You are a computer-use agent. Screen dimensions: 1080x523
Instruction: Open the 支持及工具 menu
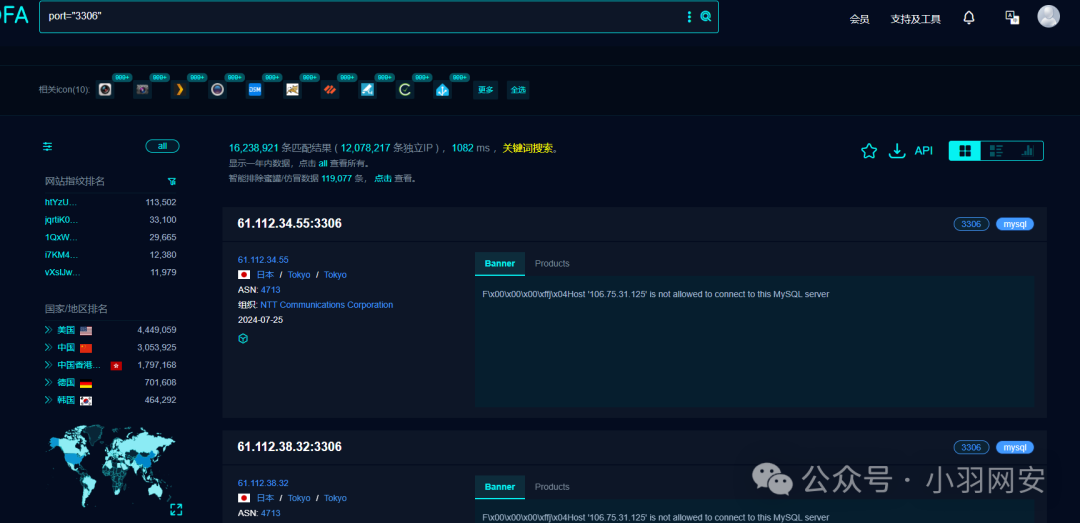point(915,19)
